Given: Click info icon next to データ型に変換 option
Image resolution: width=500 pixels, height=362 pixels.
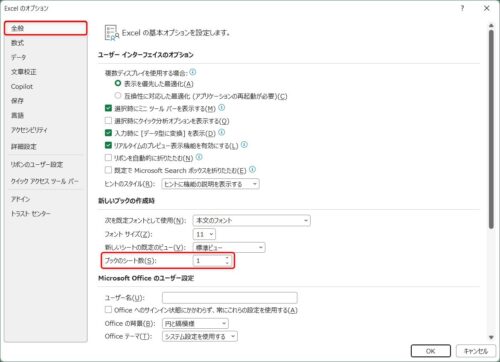Looking at the screenshot, I should pos(222,132).
